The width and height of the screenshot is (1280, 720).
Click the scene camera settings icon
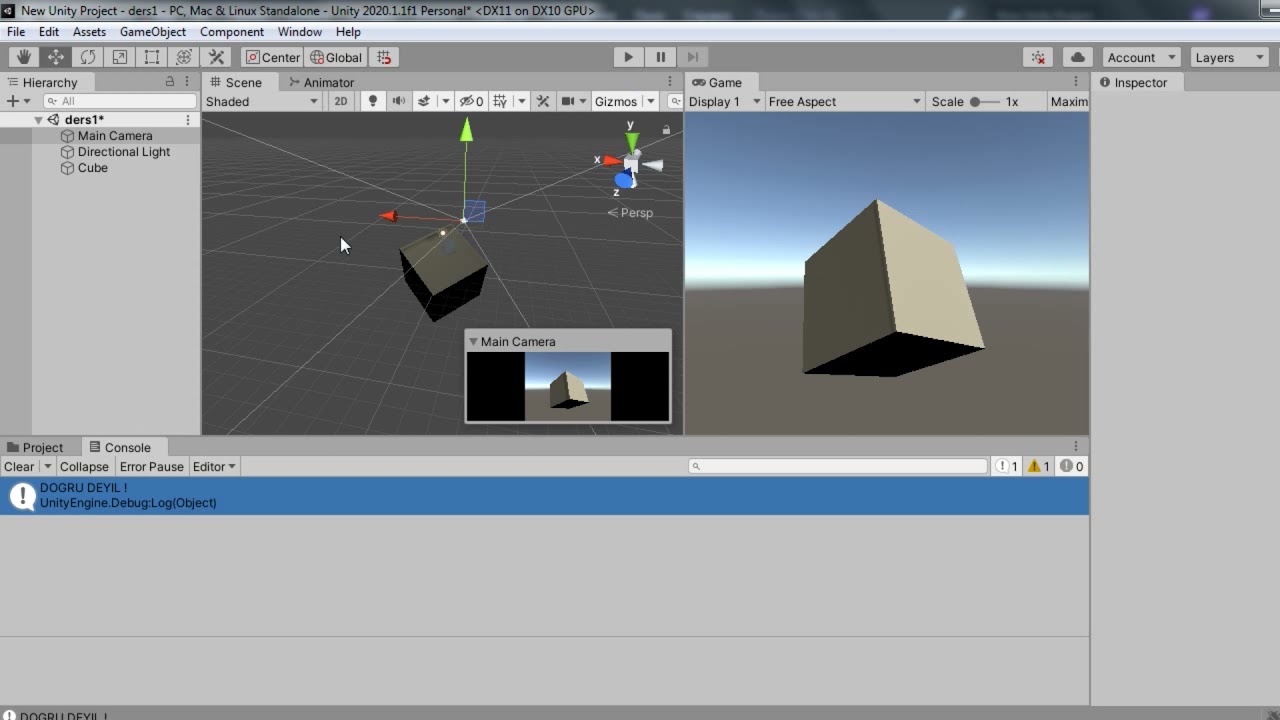[567, 101]
